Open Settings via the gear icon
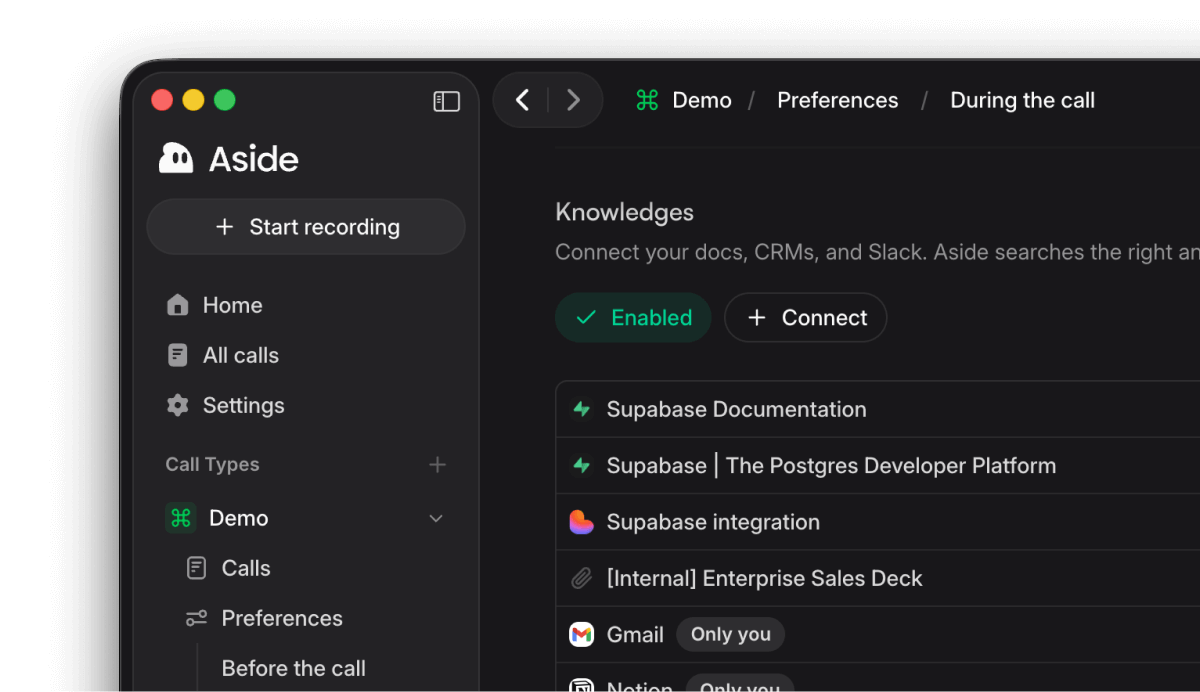Image resolution: width=1200 pixels, height=692 pixels. (177, 405)
